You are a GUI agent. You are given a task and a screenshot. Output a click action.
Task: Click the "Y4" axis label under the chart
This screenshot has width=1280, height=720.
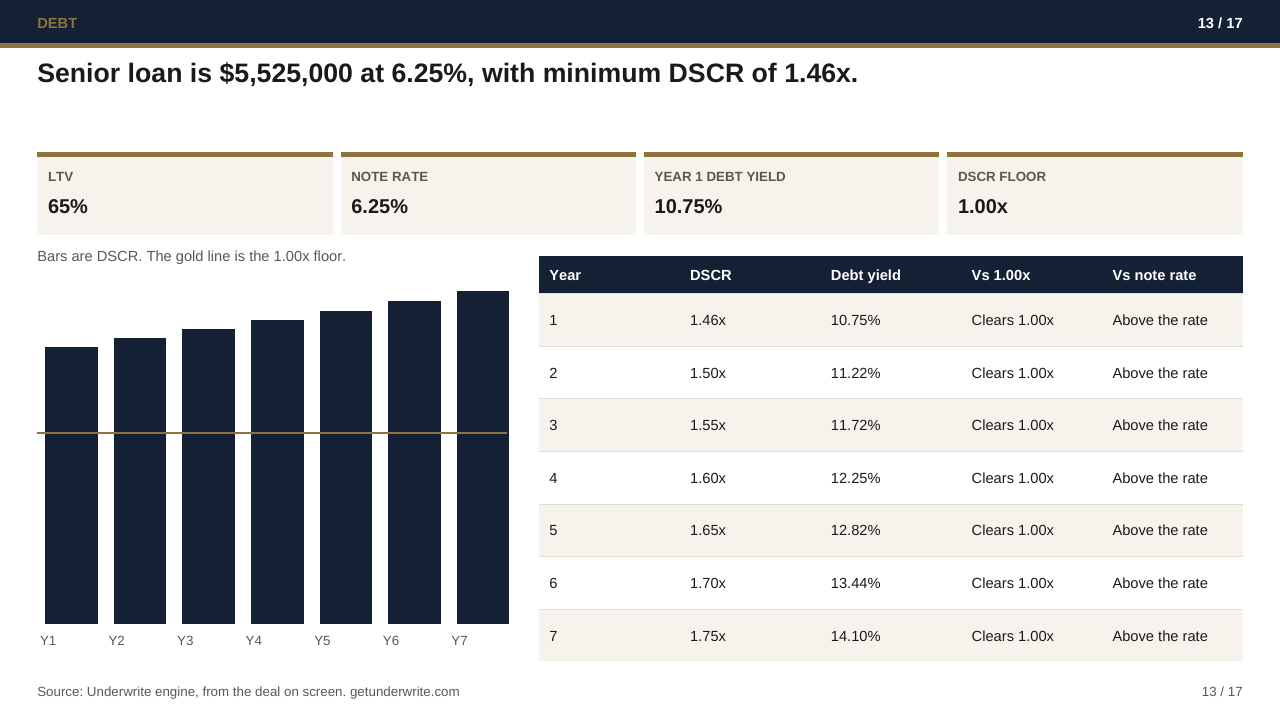[x=254, y=641]
